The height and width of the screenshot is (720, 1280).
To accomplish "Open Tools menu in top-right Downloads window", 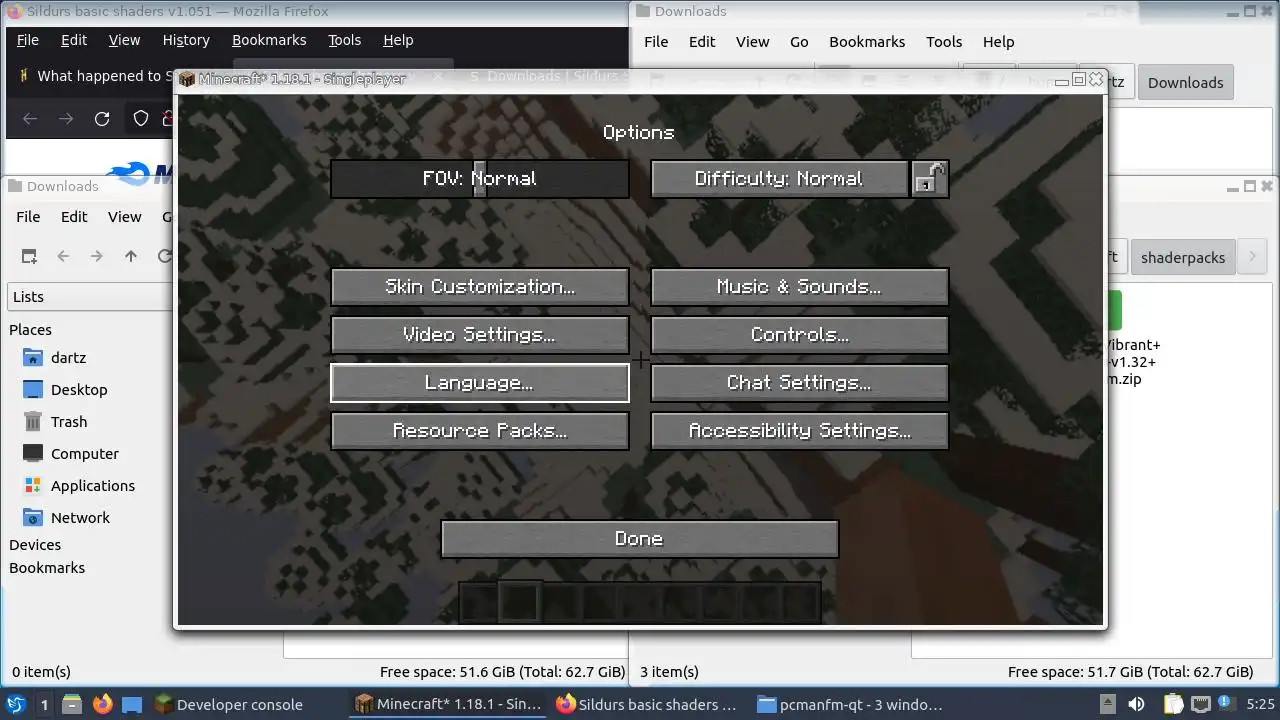I will (944, 42).
